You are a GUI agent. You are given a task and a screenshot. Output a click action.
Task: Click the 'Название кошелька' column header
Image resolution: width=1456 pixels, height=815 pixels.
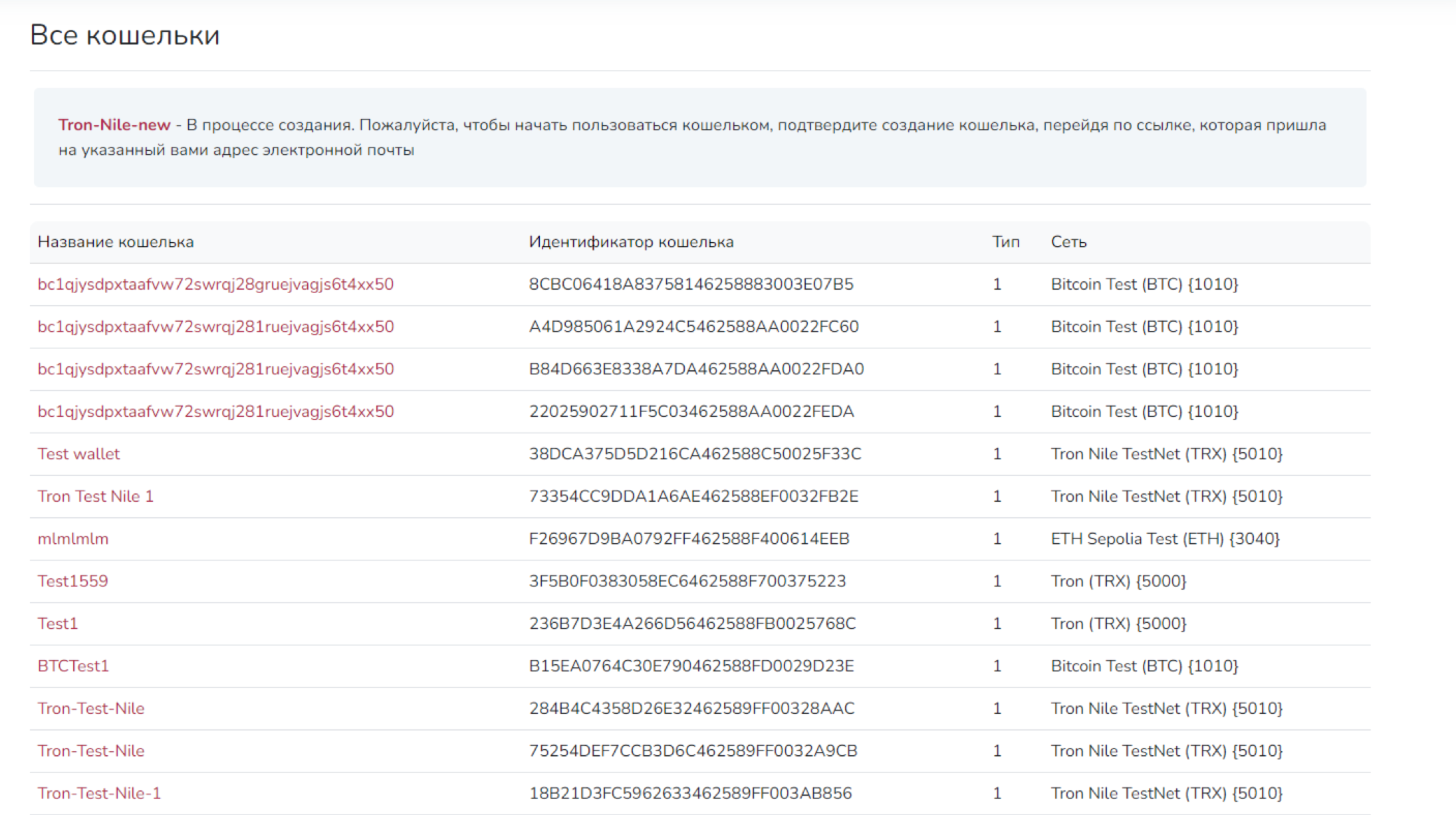(115, 242)
